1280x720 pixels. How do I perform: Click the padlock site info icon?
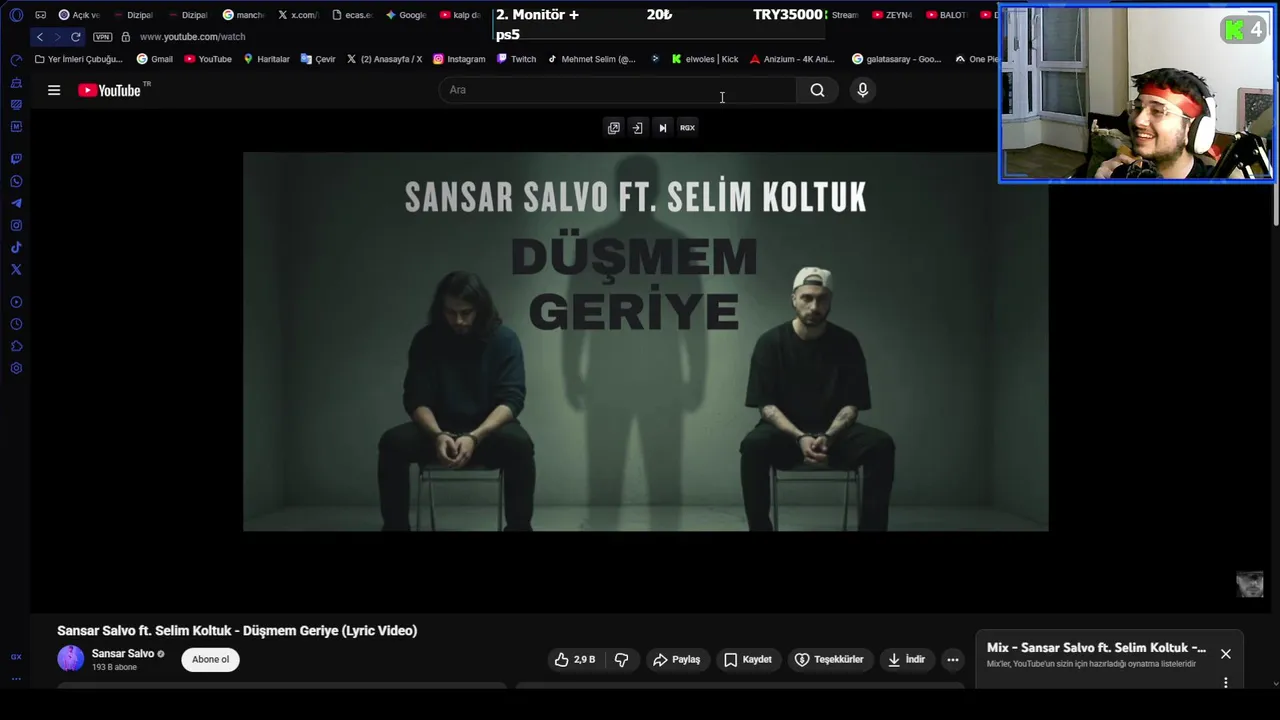point(126,37)
